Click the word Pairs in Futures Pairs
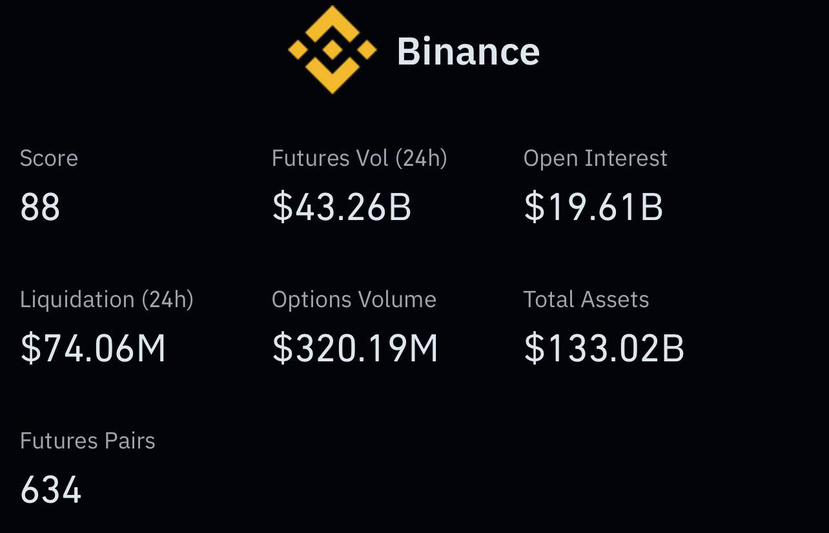829x533 pixels. [x=127, y=440]
